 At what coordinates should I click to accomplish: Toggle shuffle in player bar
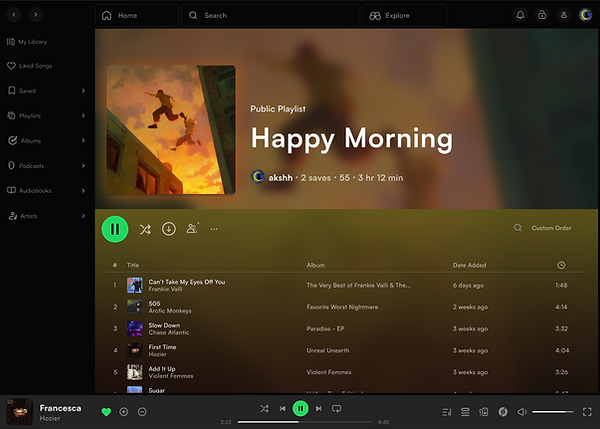click(x=264, y=409)
